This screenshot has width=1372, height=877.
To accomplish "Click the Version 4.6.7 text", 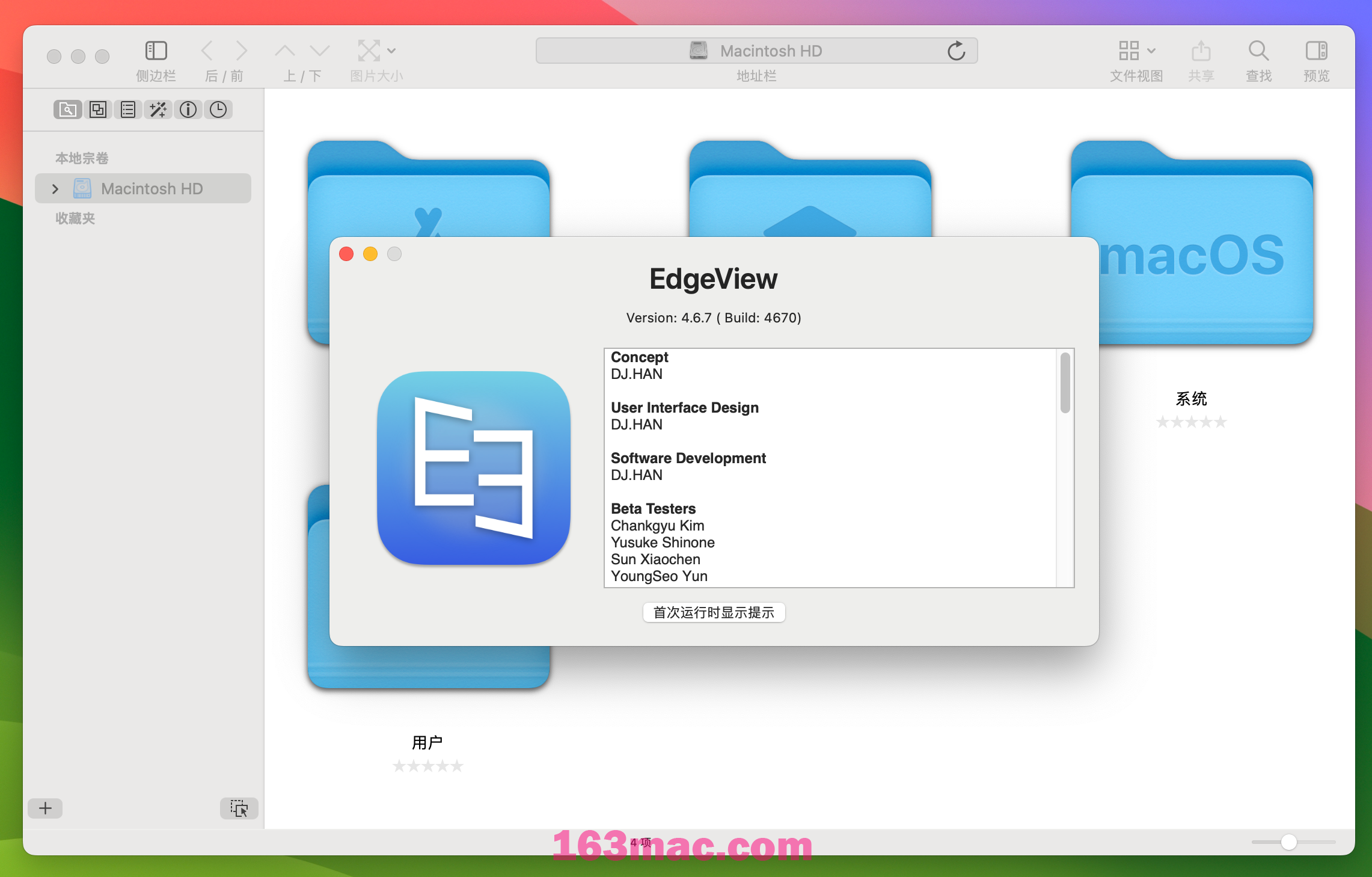I will 714,318.
